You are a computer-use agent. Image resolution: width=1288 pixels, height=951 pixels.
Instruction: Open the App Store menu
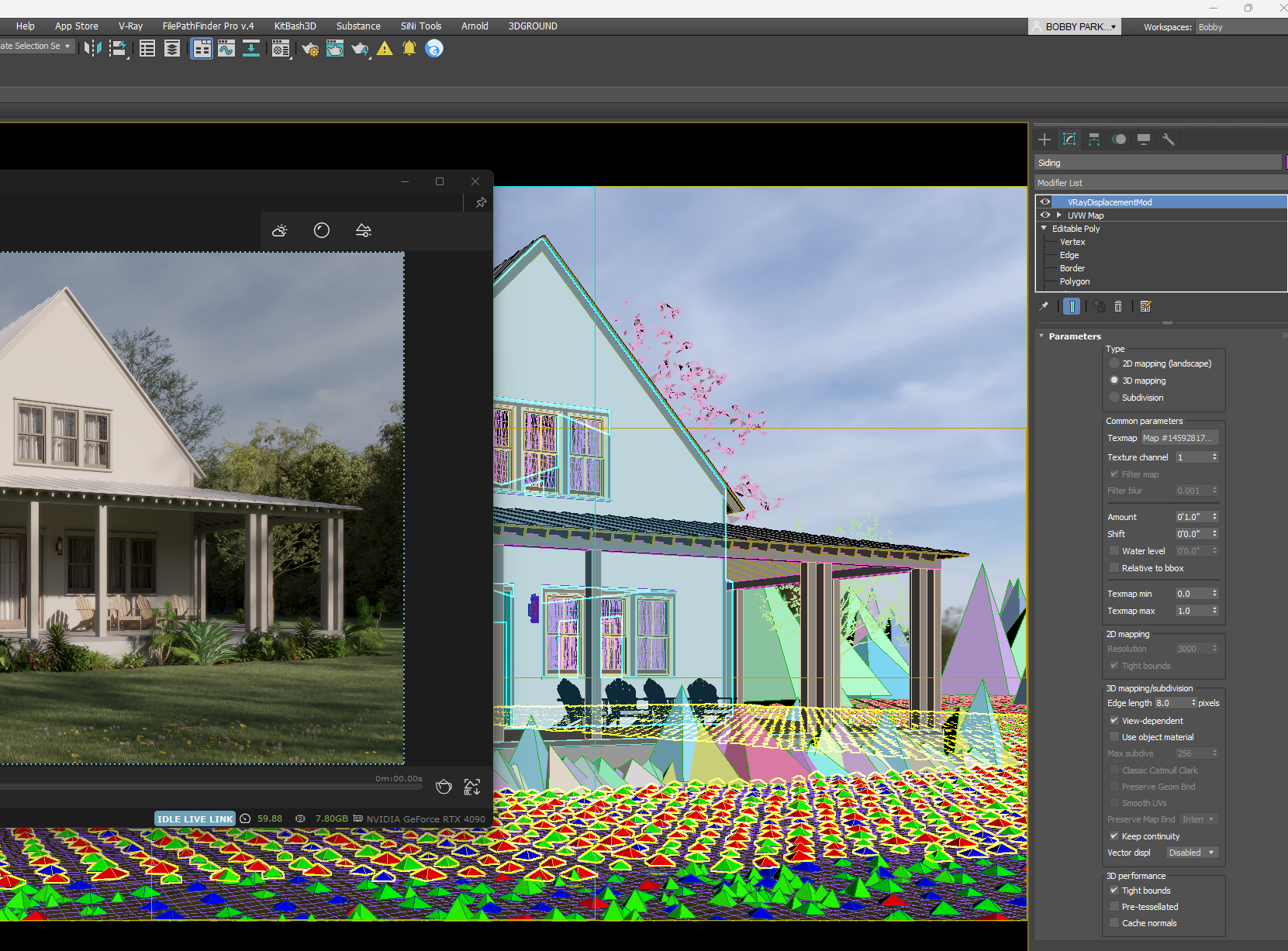pyautogui.click(x=77, y=26)
